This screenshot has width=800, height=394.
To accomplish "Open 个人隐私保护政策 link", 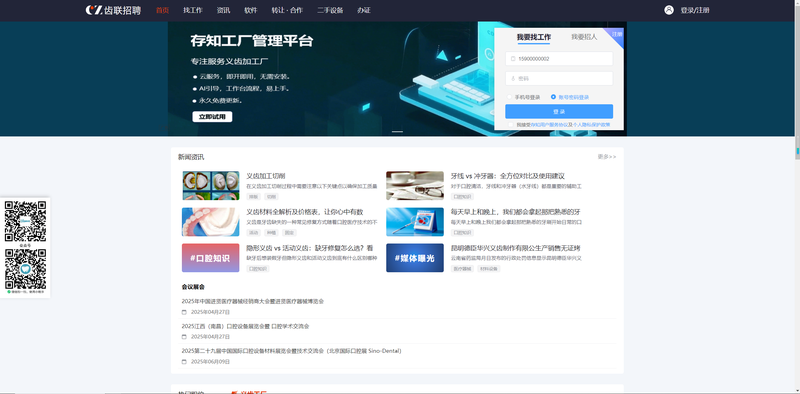I will [x=591, y=125].
